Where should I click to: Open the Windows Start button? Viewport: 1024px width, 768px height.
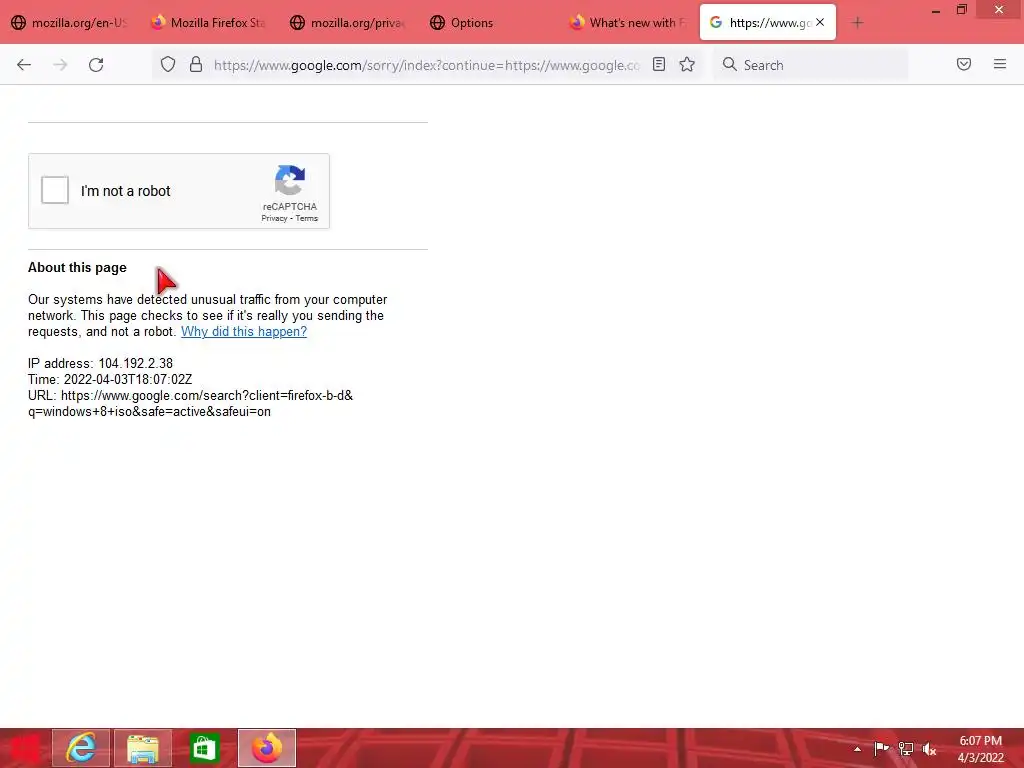click(24, 748)
